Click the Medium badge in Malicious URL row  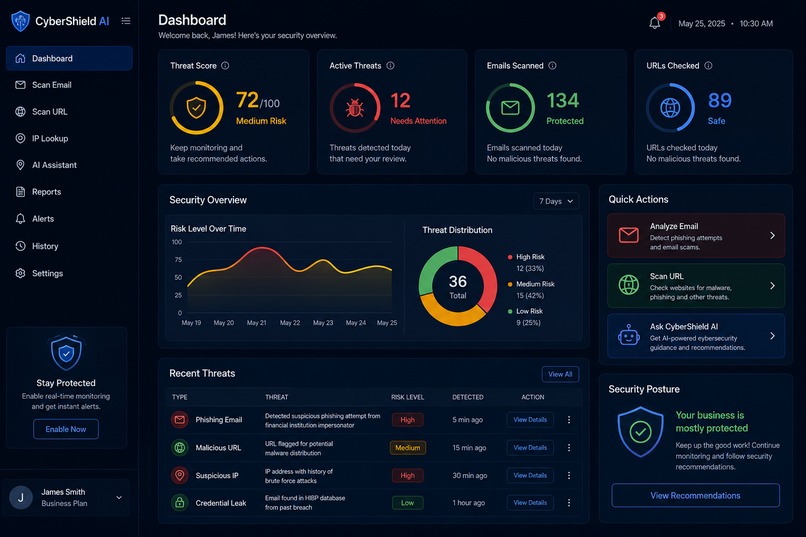point(408,448)
